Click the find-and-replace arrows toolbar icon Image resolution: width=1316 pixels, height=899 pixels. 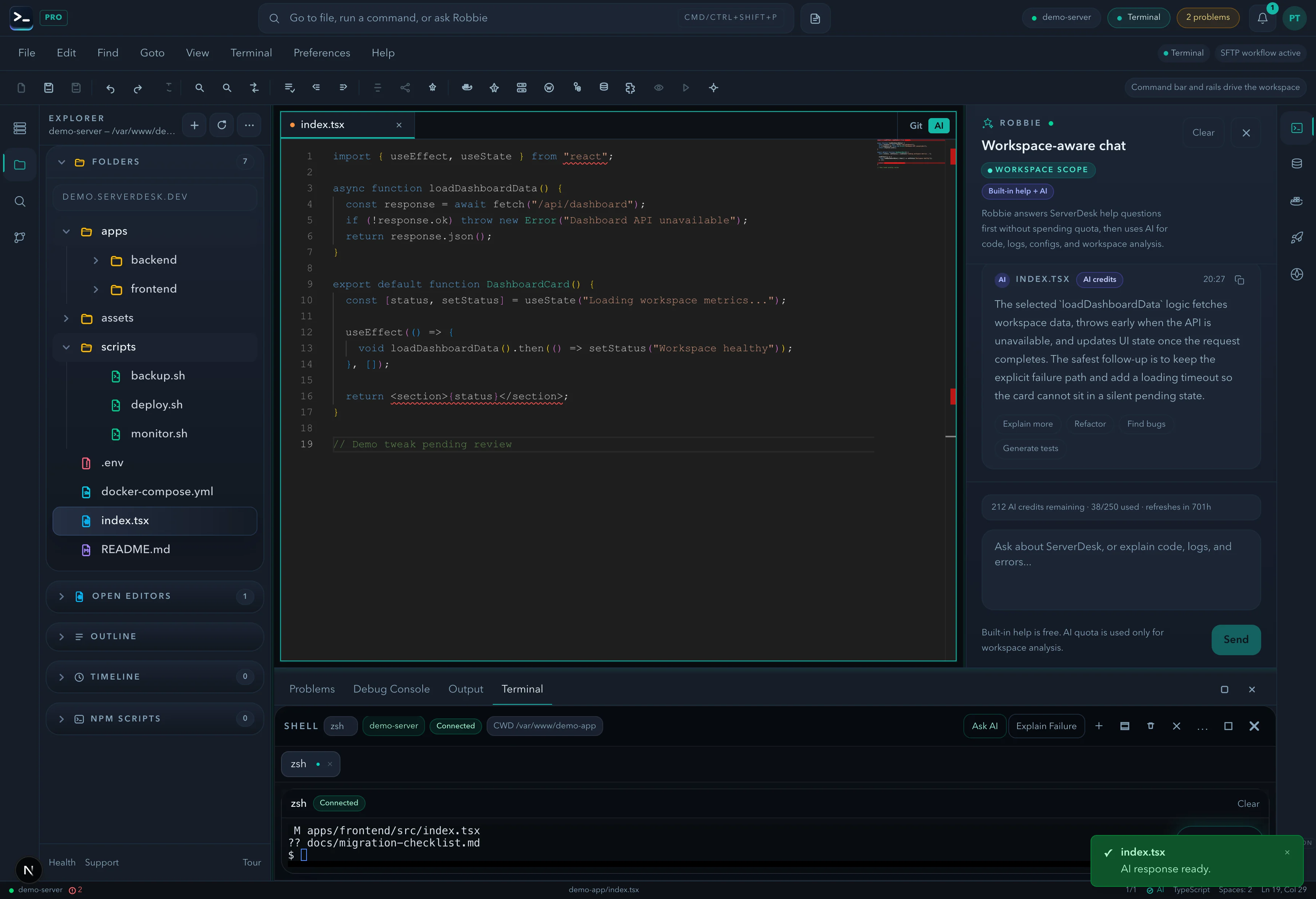tap(254, 88)
